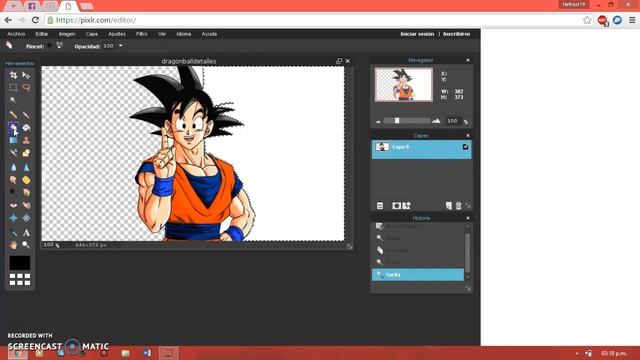Click the pixlr.com address bar

pos(314,20)
